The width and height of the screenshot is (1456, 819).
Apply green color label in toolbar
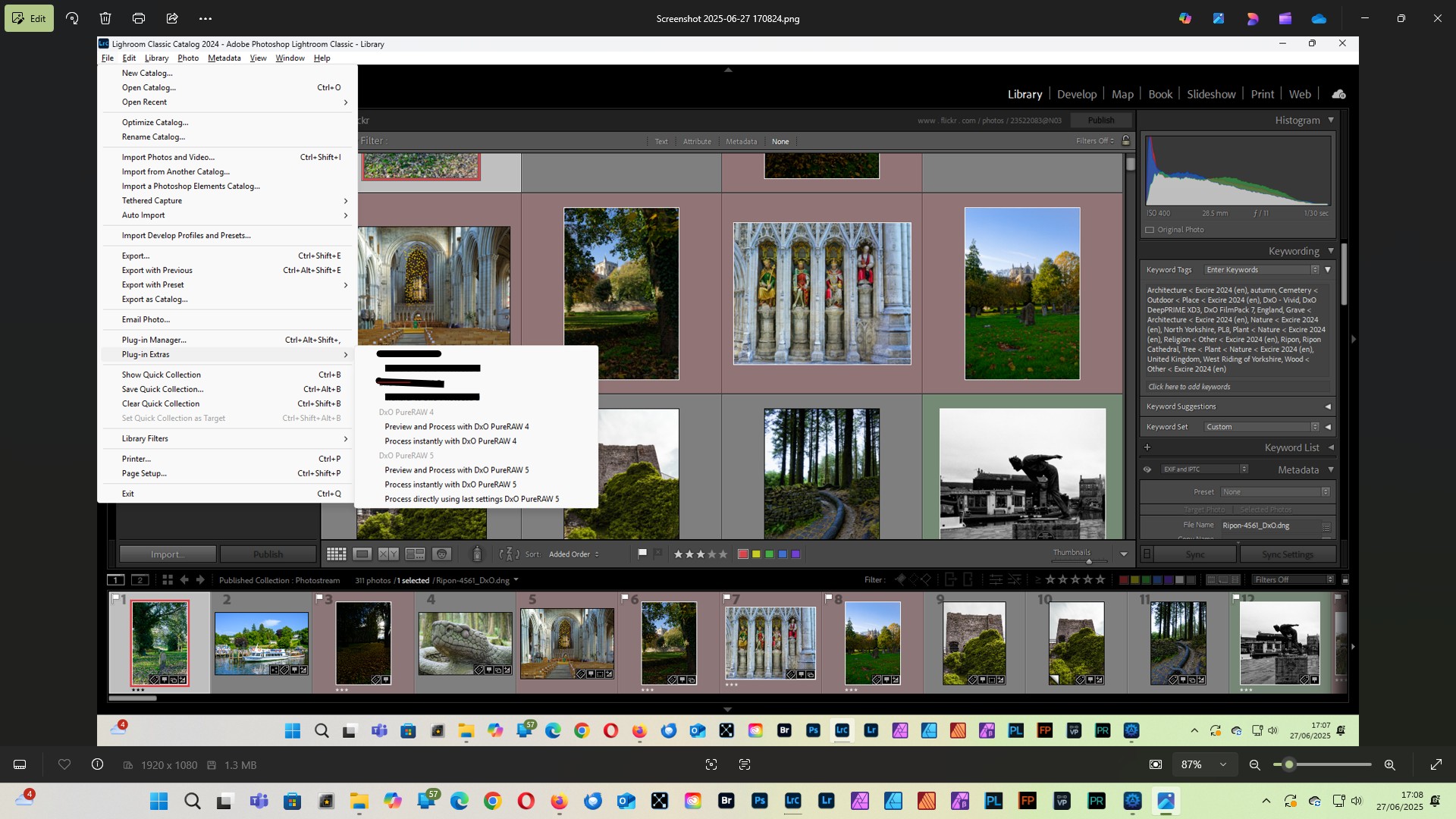click(x=770, y=554)
